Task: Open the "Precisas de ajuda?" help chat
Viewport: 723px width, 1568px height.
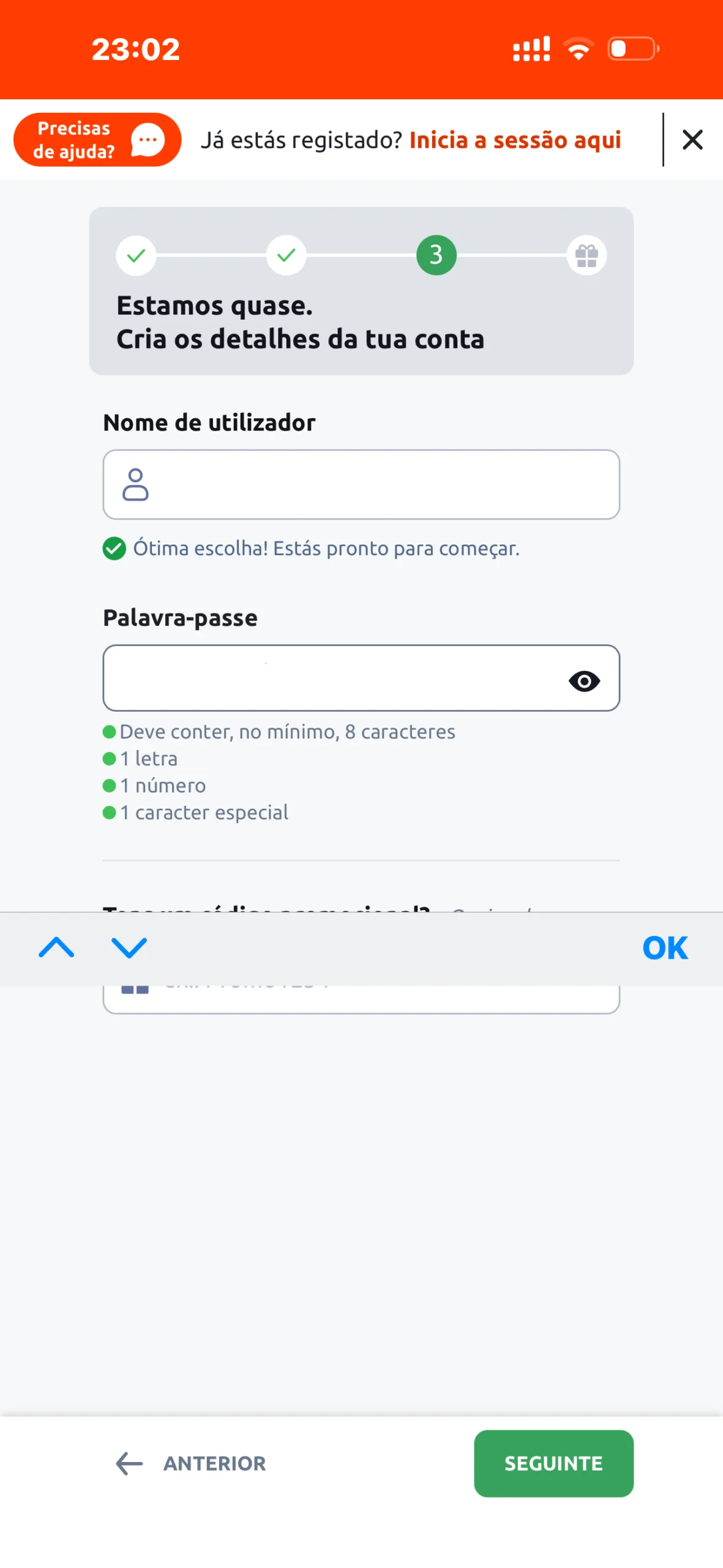Action: tap(97, 140)
